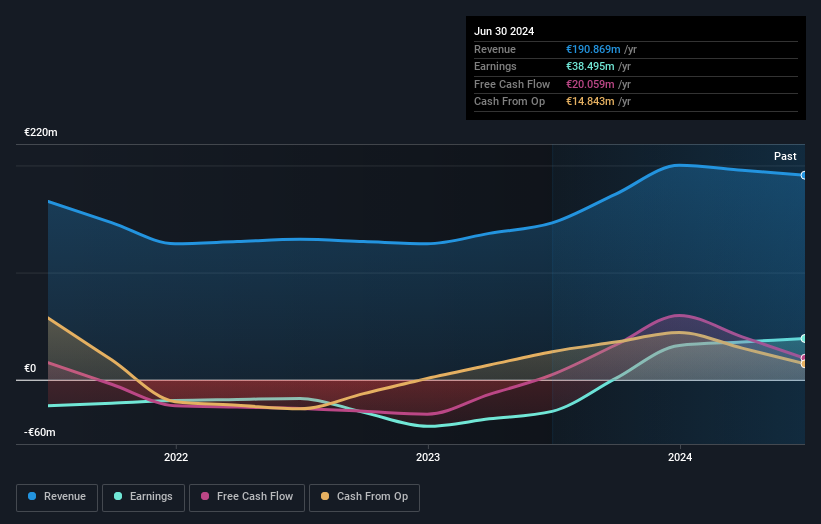Screen dimensions: 821x524
Task: Click the €14.843m cash from op value
Action: pyautogui.click(x=590, y=102)
